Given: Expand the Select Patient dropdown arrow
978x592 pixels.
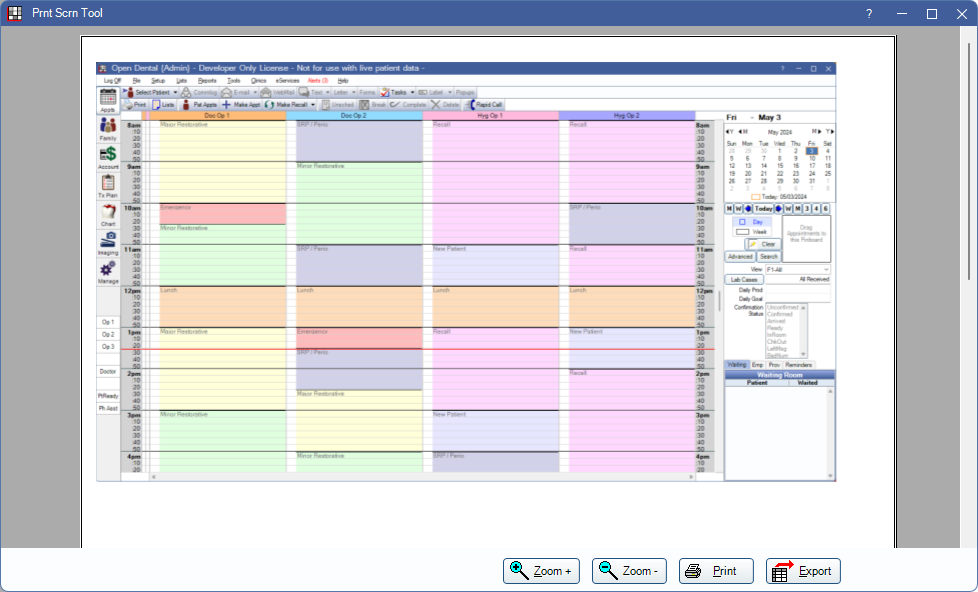Looking at the screenshot, I should point(174,92).
